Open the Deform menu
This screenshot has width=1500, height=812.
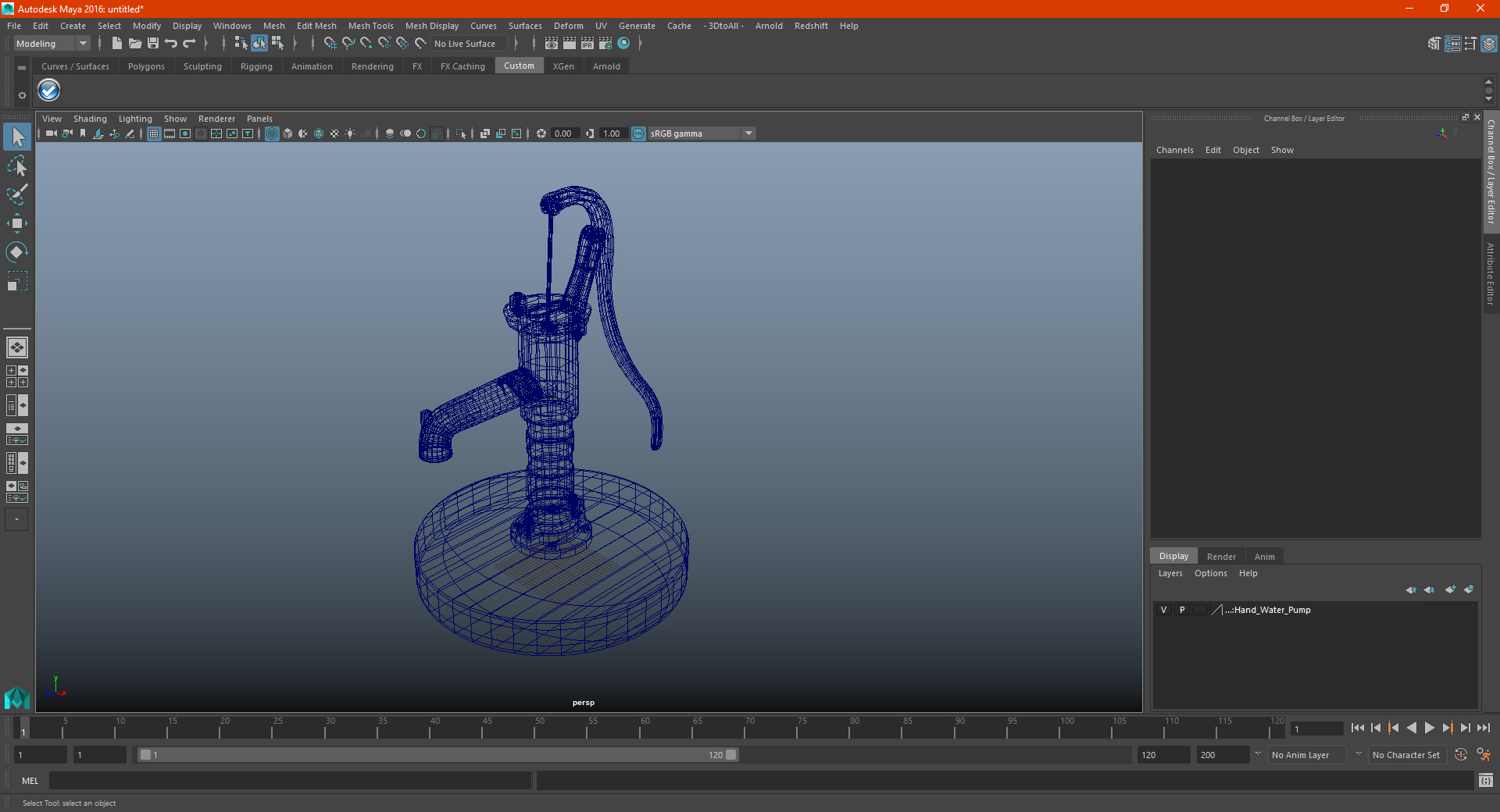pos(568,26)
